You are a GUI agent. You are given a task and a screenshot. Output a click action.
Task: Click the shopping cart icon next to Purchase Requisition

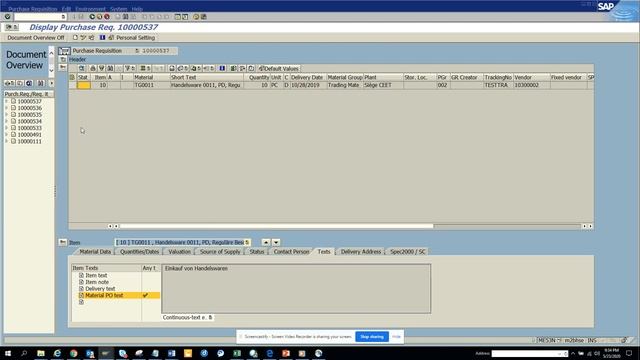coord(64,51)
